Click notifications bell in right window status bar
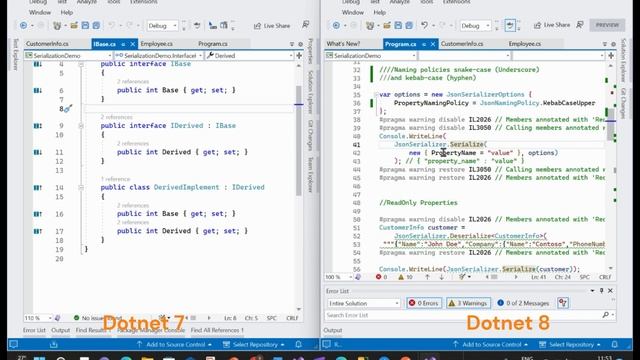Viewport: 640px width, 360px height. pos(614,344)
